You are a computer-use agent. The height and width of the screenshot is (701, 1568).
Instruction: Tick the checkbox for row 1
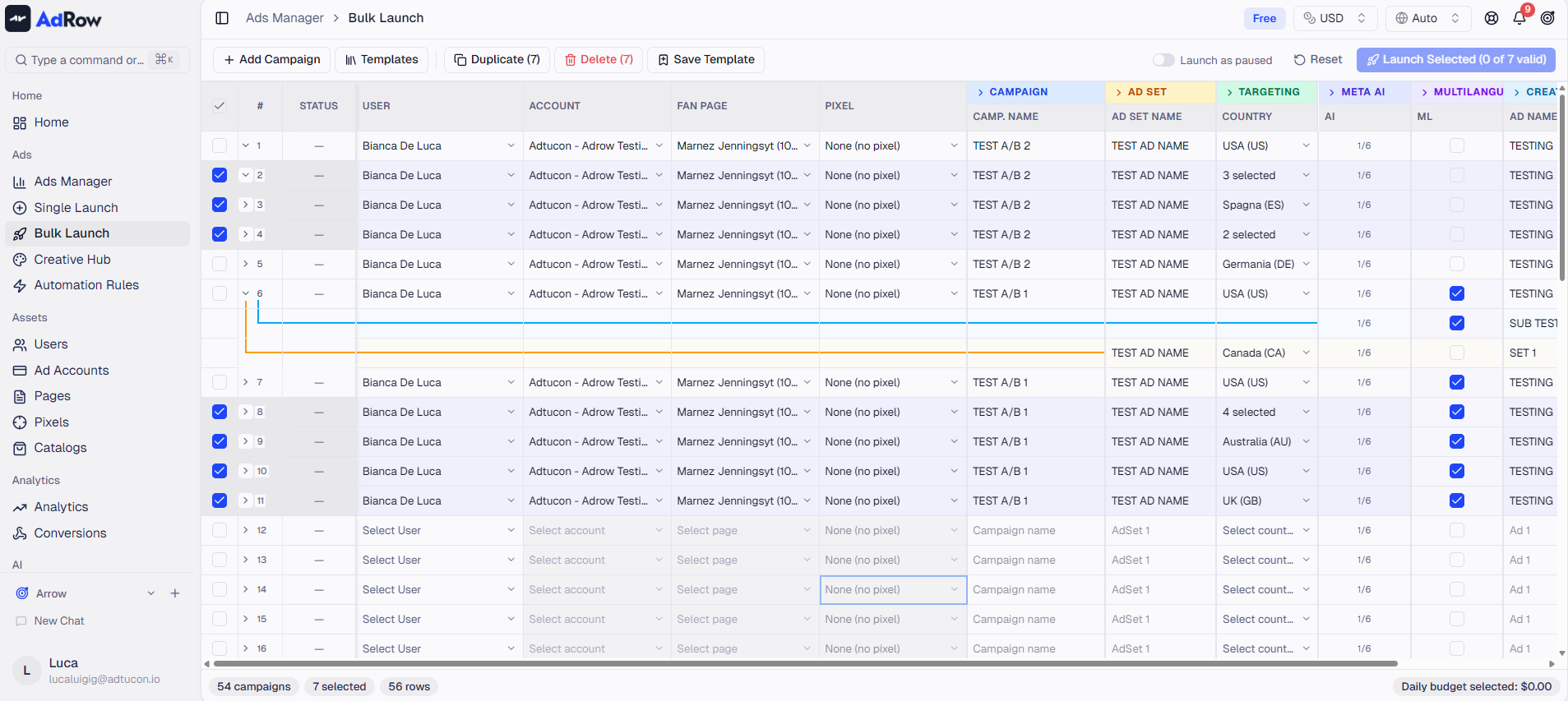pos(220,145)
